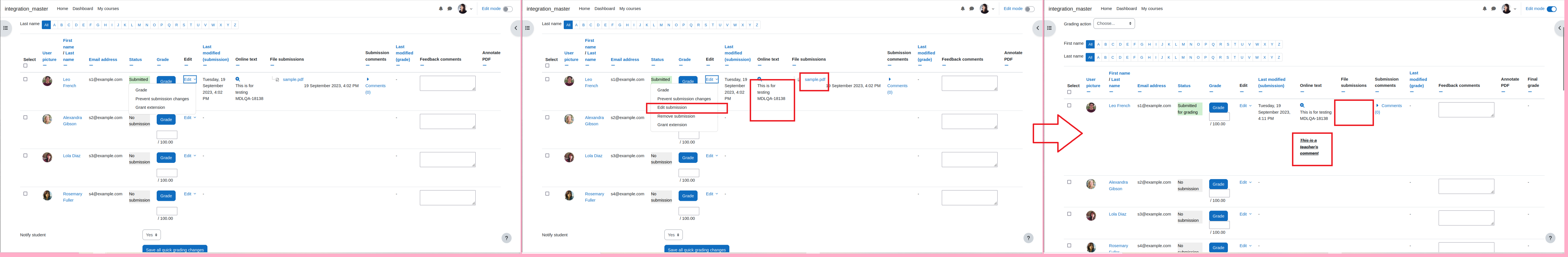The width and height of the screenshot is (1568, 257).
Task: Click Rosemary Fuller's user picture in left screenshot
Action: [x=47, y=195]
